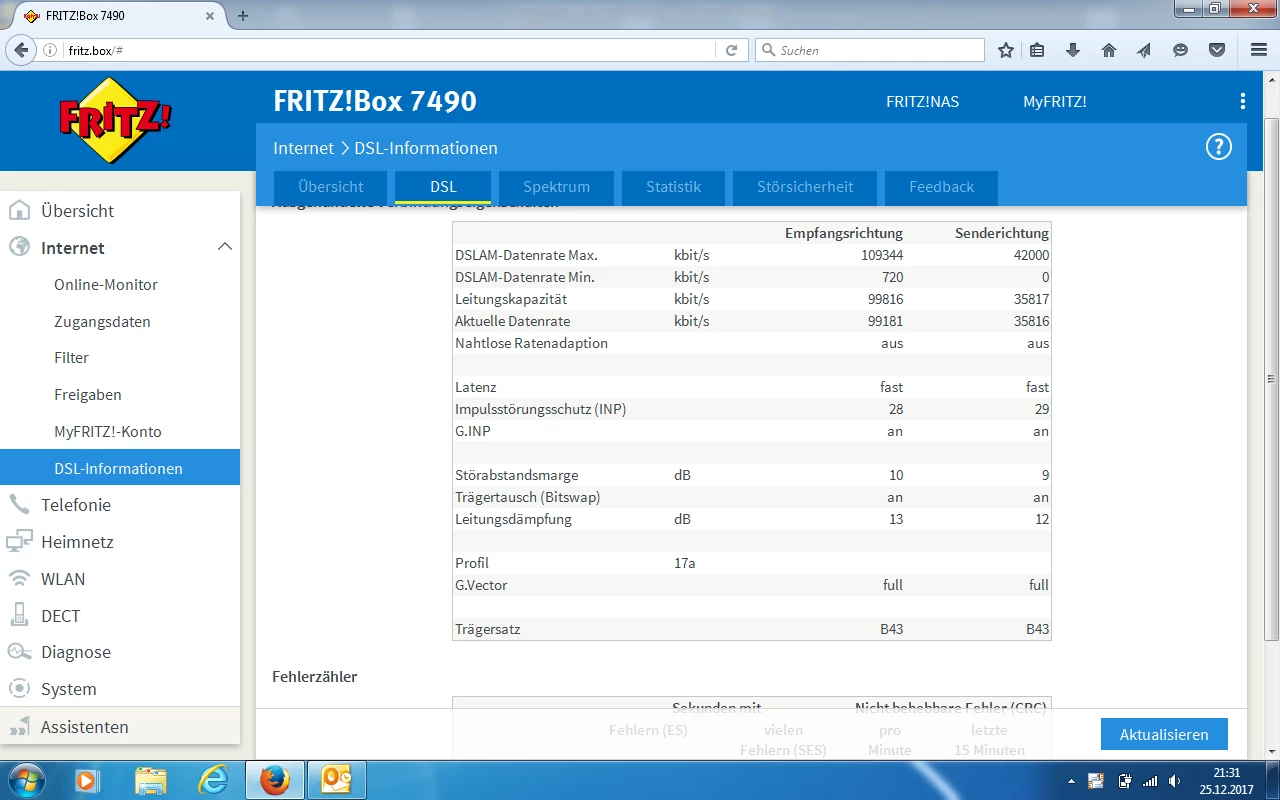Open a new browser tab
Viewport: 1280px width, 800px height.
tap(242, 15)
